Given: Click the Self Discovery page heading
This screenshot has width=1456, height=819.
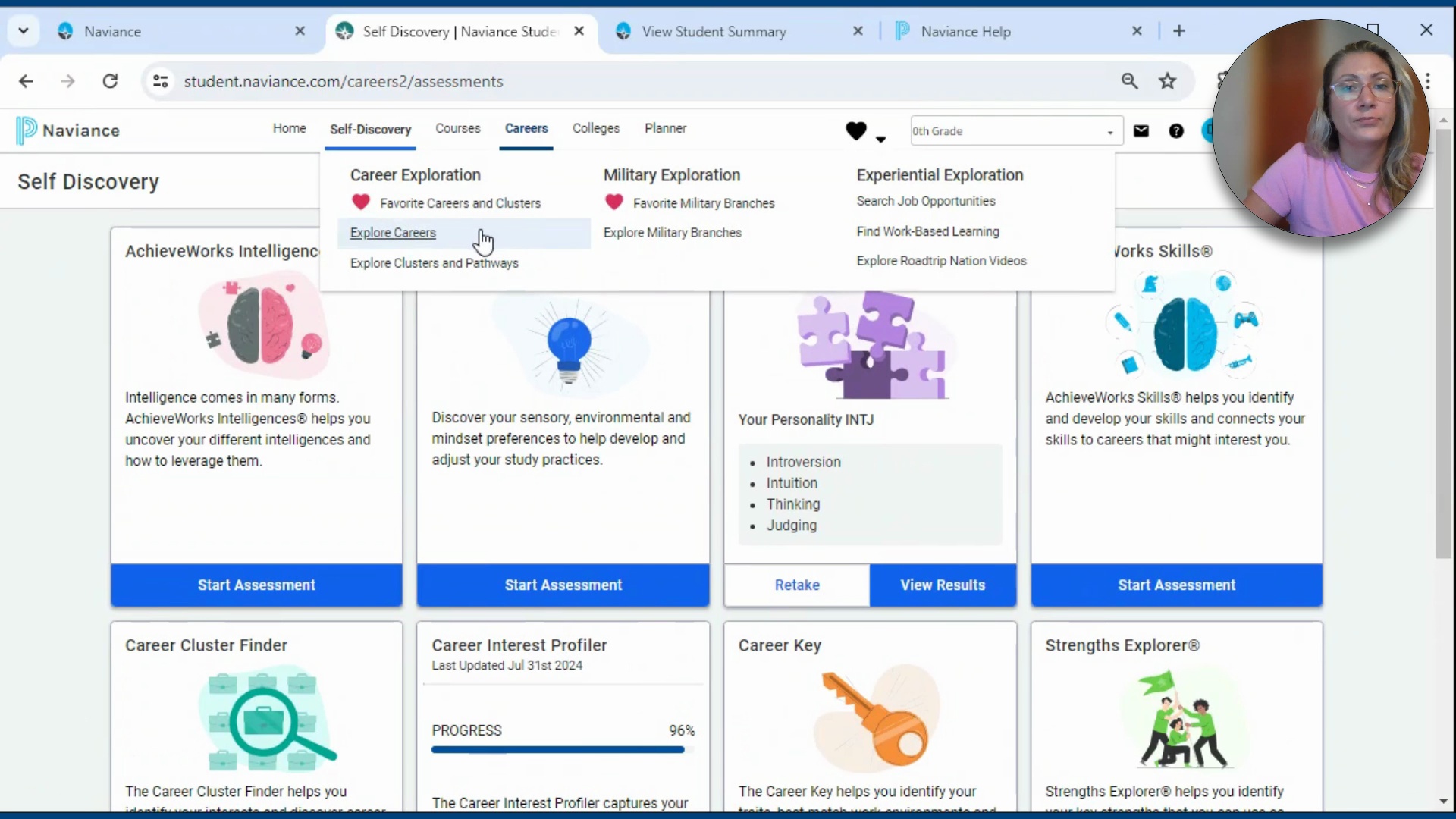Looking at the screenshot, I should [89, 182].
